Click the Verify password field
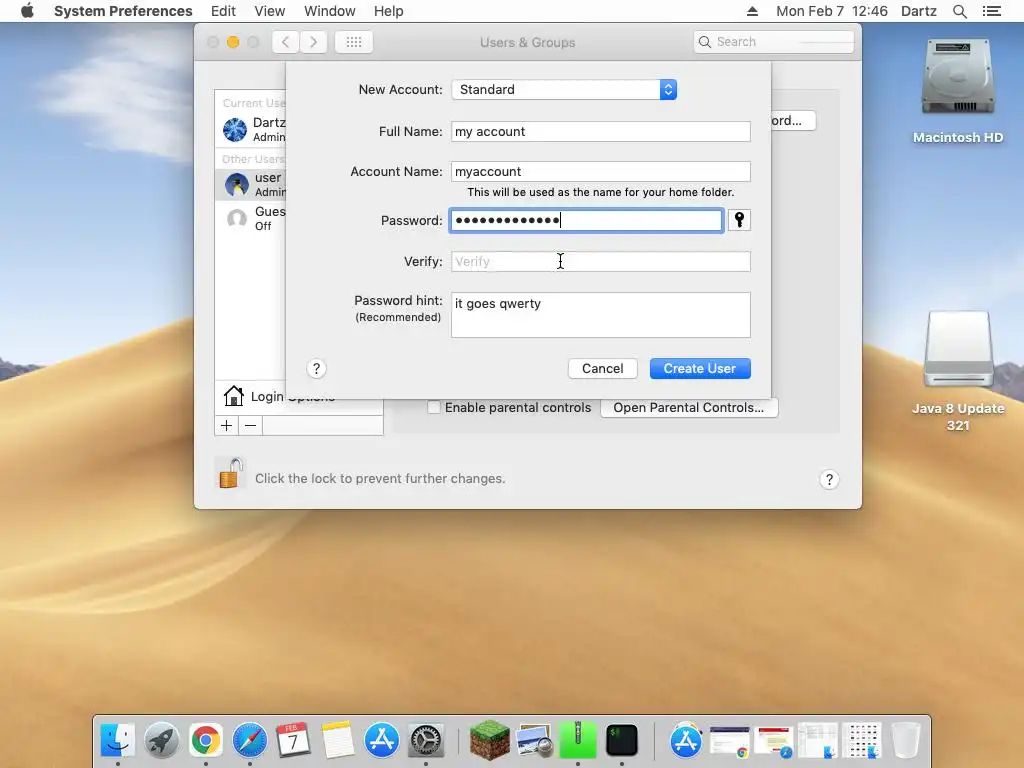Screen dimensions: 1024x768 tap(600, 261)
